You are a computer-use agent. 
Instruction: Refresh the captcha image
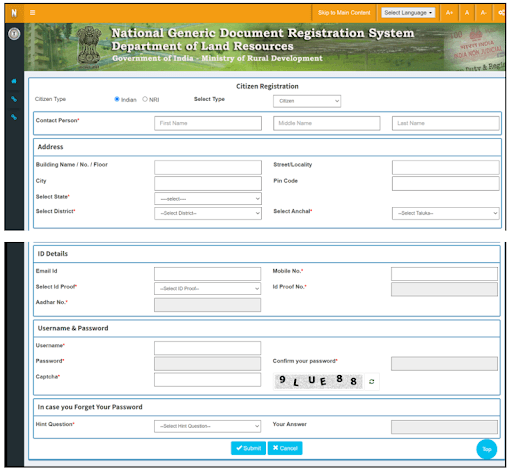(372, 381)
